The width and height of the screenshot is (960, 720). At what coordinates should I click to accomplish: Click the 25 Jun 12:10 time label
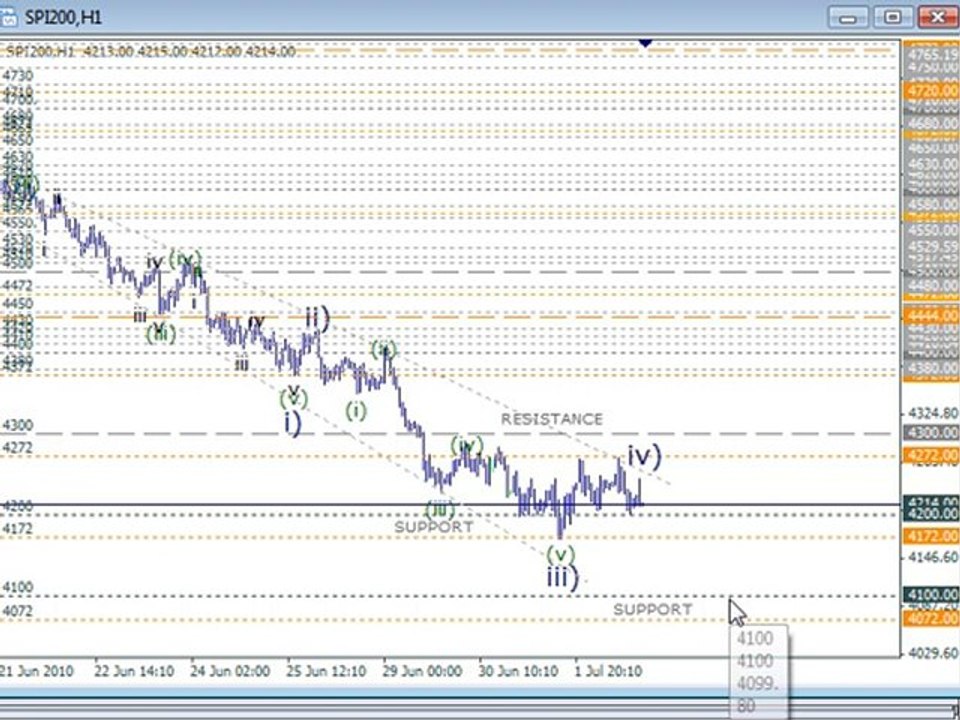[x=326, y=671]
